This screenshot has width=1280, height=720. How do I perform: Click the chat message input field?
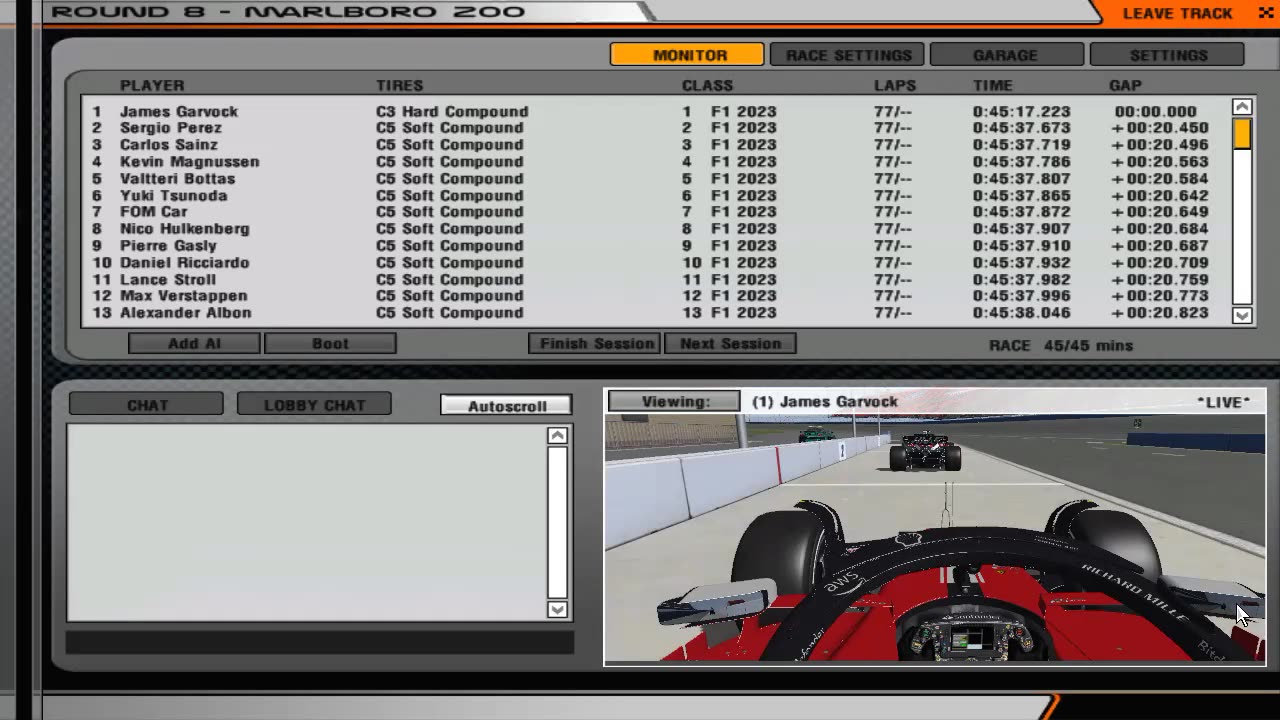(320, 642)
